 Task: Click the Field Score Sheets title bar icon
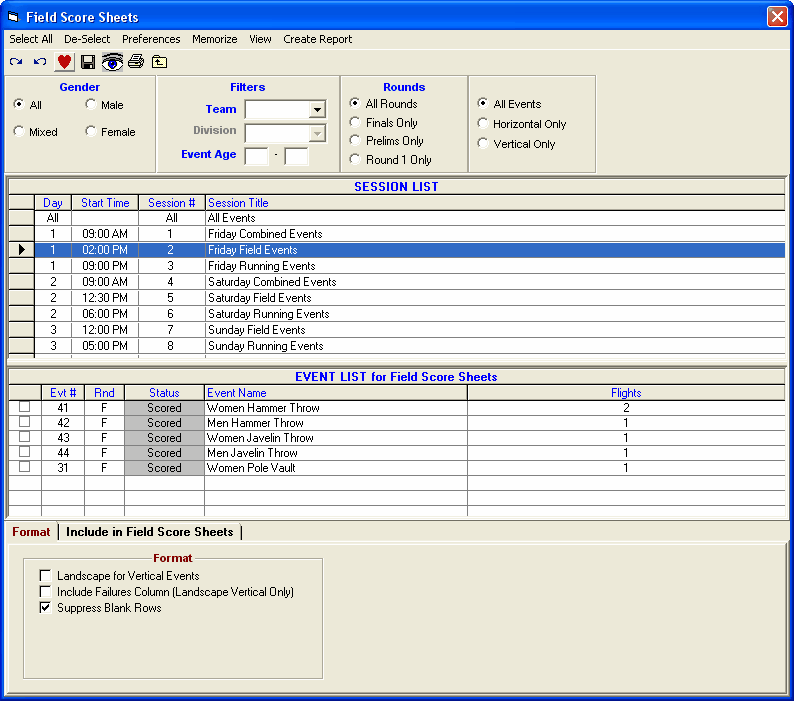point(13,17)
